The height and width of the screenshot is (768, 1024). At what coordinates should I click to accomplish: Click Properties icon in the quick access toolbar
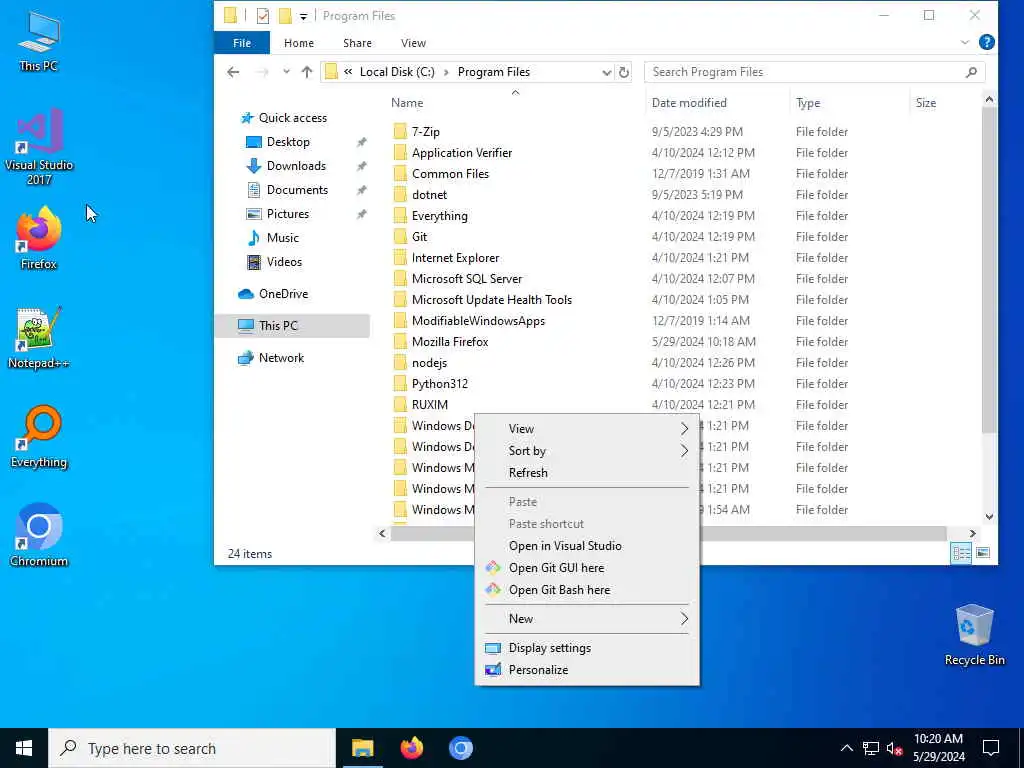point(263,16)
